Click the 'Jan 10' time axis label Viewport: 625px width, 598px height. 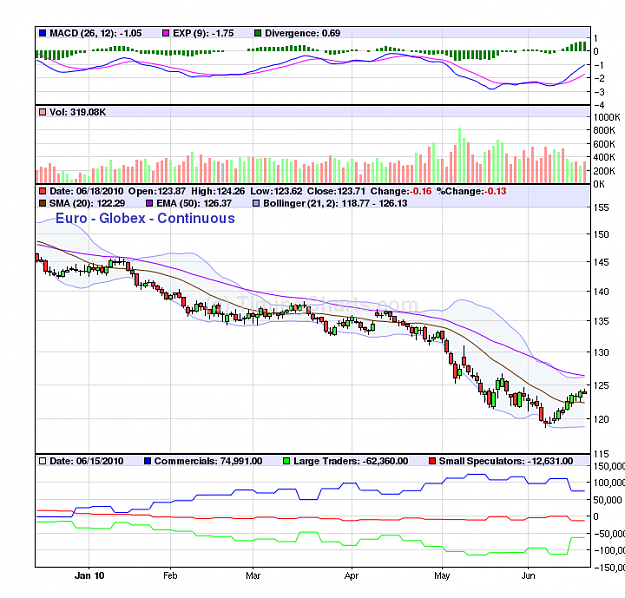click(x=89, y=576)
